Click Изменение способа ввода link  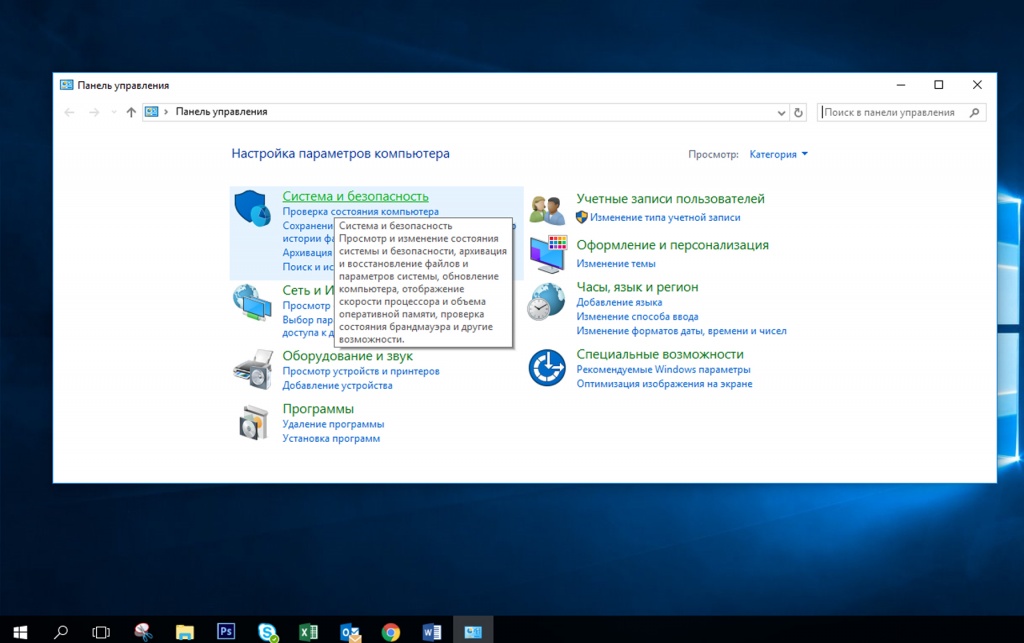(x=637, y=317)
